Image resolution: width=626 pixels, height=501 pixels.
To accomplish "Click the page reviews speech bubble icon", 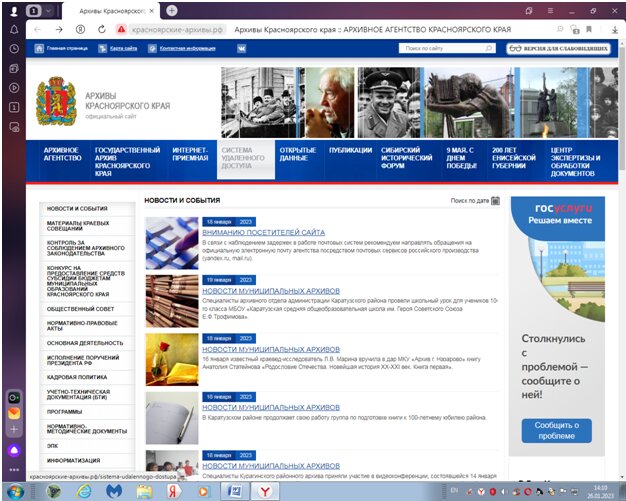I will [560, 29].
